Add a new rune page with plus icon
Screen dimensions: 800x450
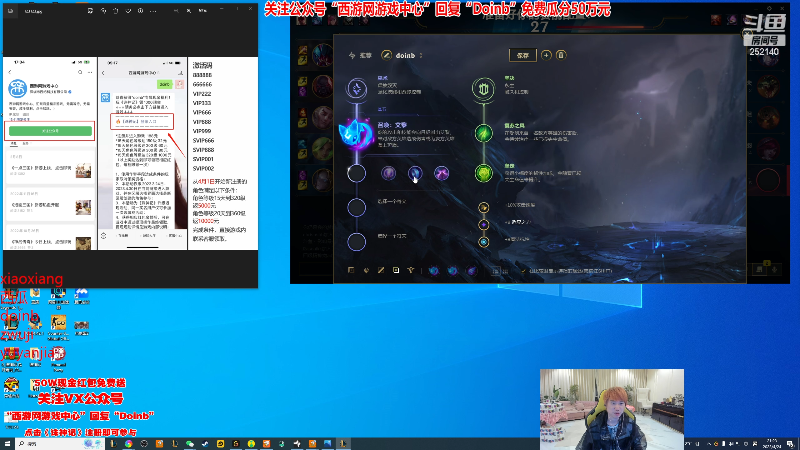tap(546, 55)
